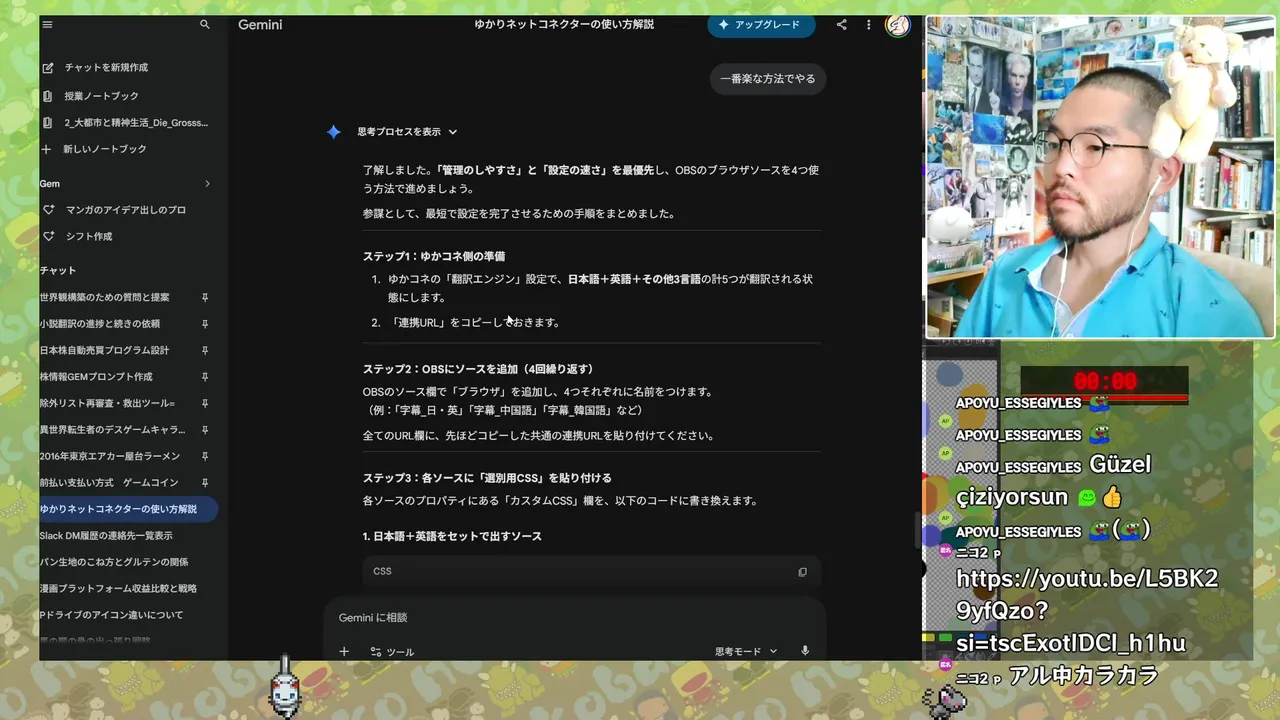This screenshot has width=1280, height=720.
Task: Open the three-dot more options menu
Action: pyautogui.click(x=868, y=25)
